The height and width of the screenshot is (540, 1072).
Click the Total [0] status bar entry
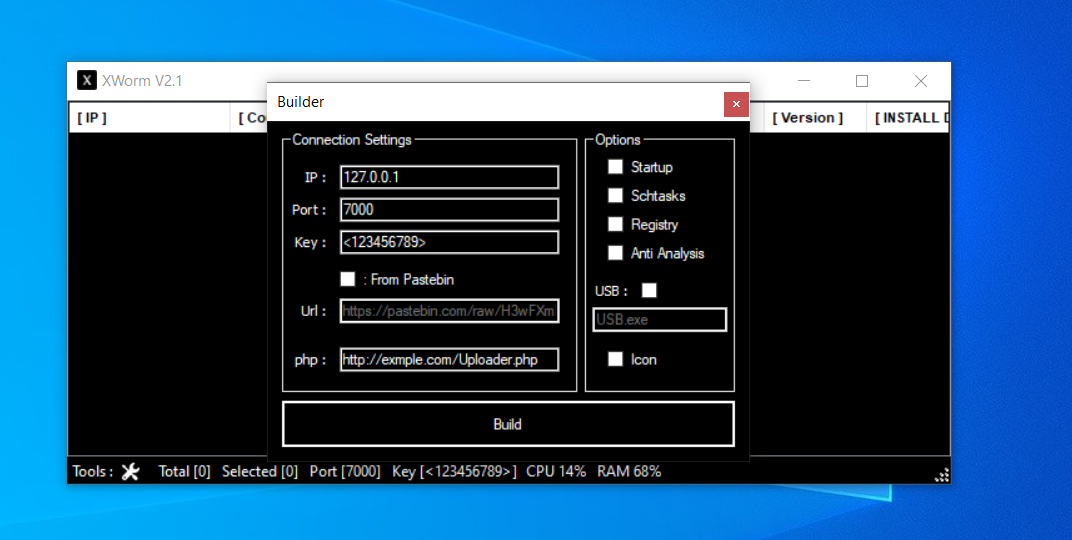coord(185,472)
